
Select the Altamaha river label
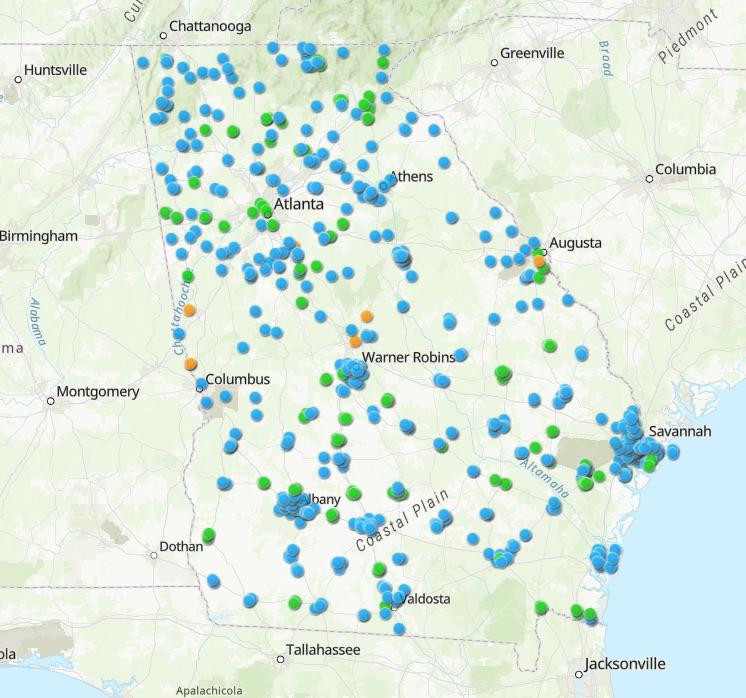click(544, 478)
